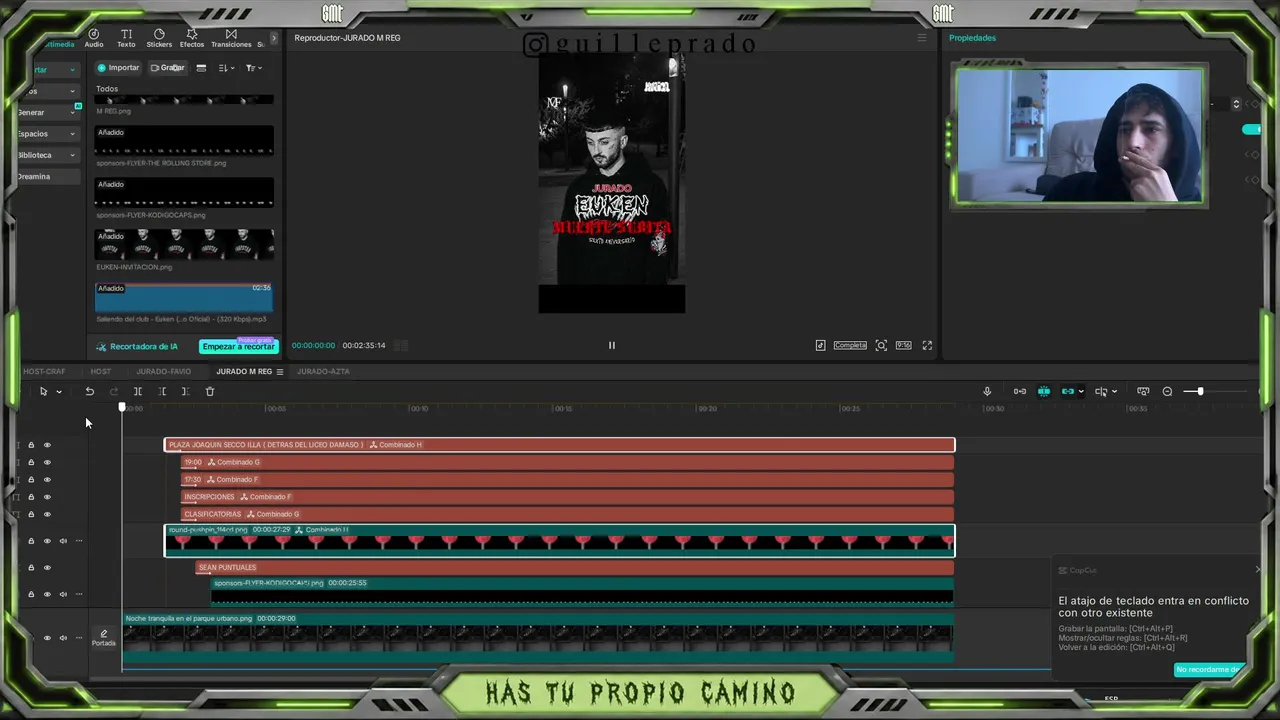Lock the PLAZA JOAQUIN SECCO ILLA track
The image size is (1280, 720).
31,445
